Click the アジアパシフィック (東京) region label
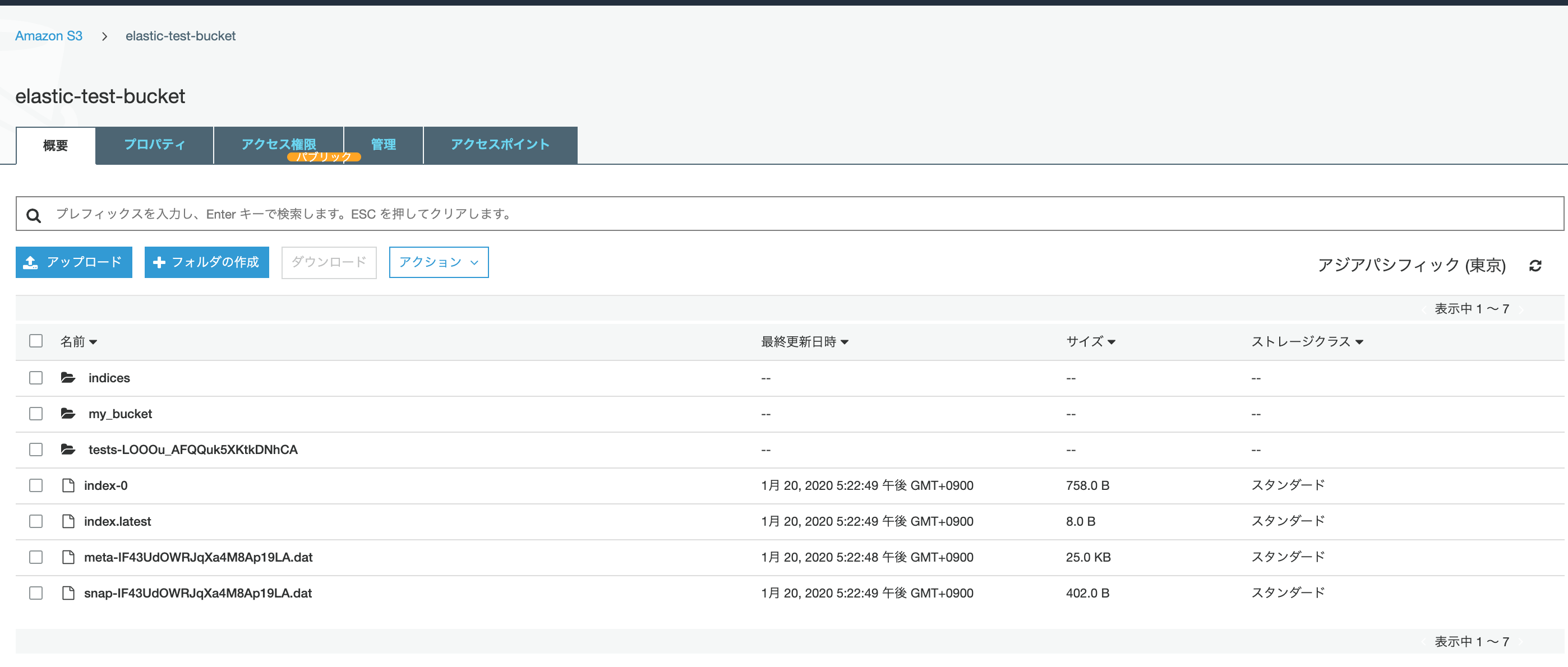Screen dimensions: 1568x667 [x=1411, y=265]
